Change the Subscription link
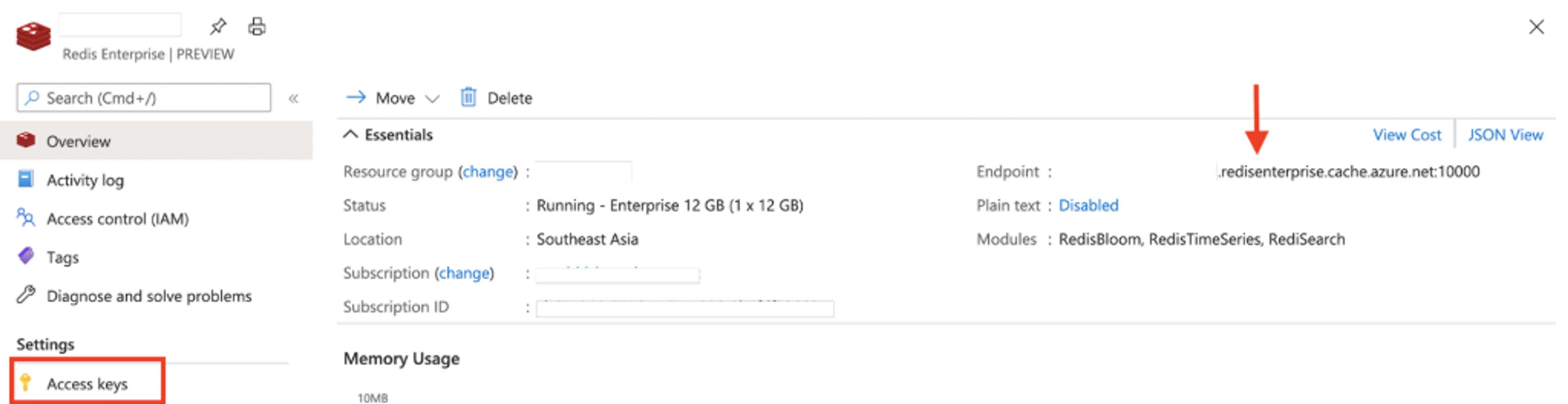Image resolution: width=1568 pixels, height=404 pixels. [464, 273]
